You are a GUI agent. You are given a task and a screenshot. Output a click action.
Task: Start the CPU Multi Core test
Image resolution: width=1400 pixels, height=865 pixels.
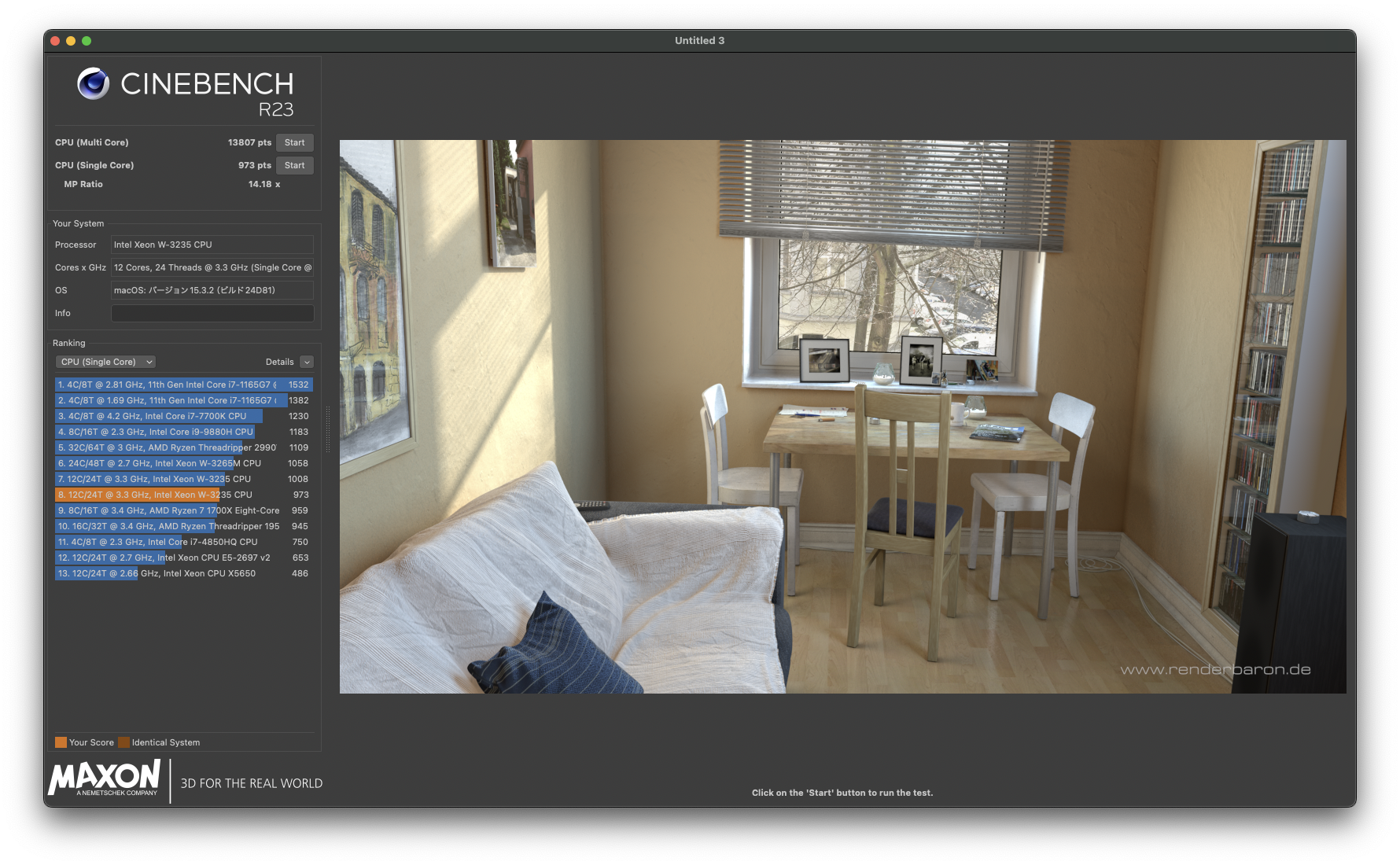click(294, 142)
